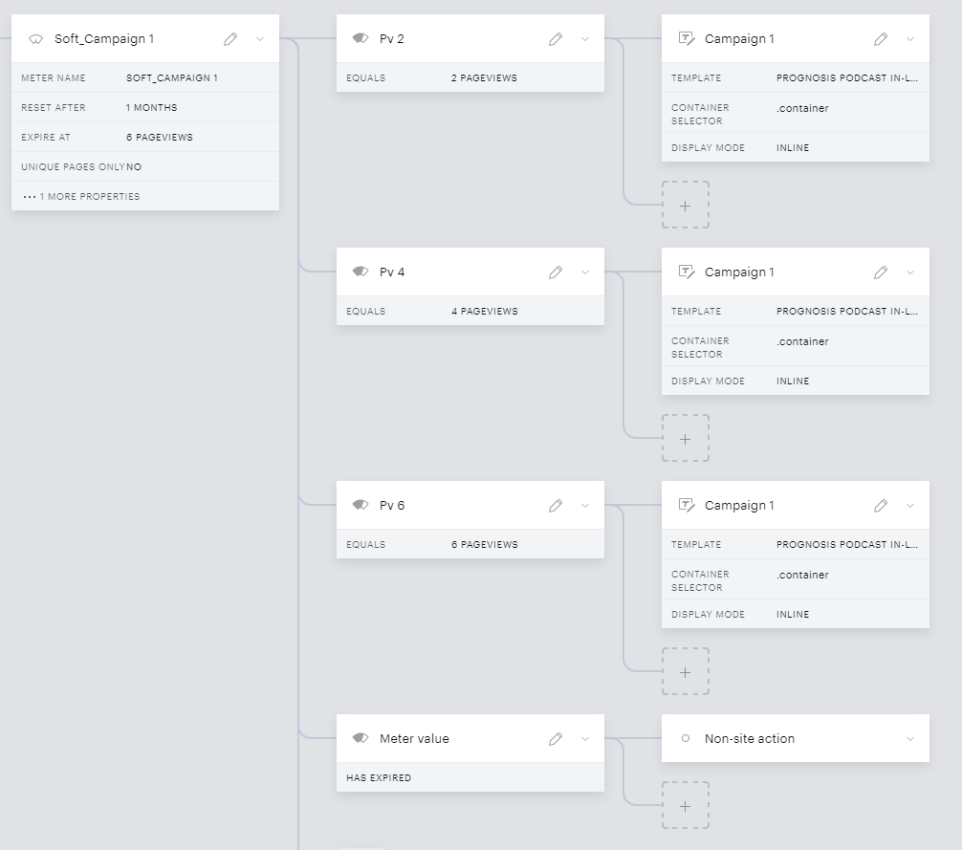Open the Non-site action dropdown chevron

tap(910, 738)
